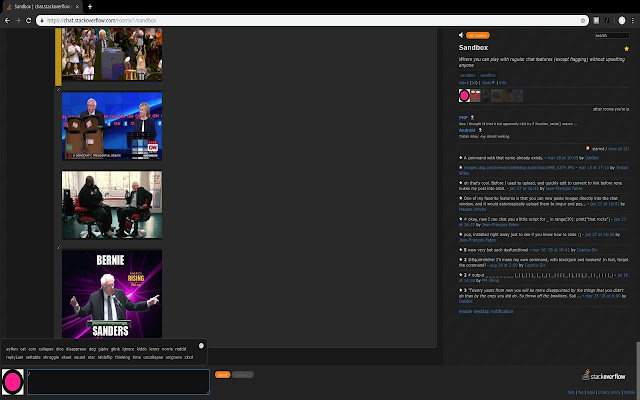640x400 pixels.
Task: Click the orange feed icon beside starred
Action: click(x=587, y=149)
